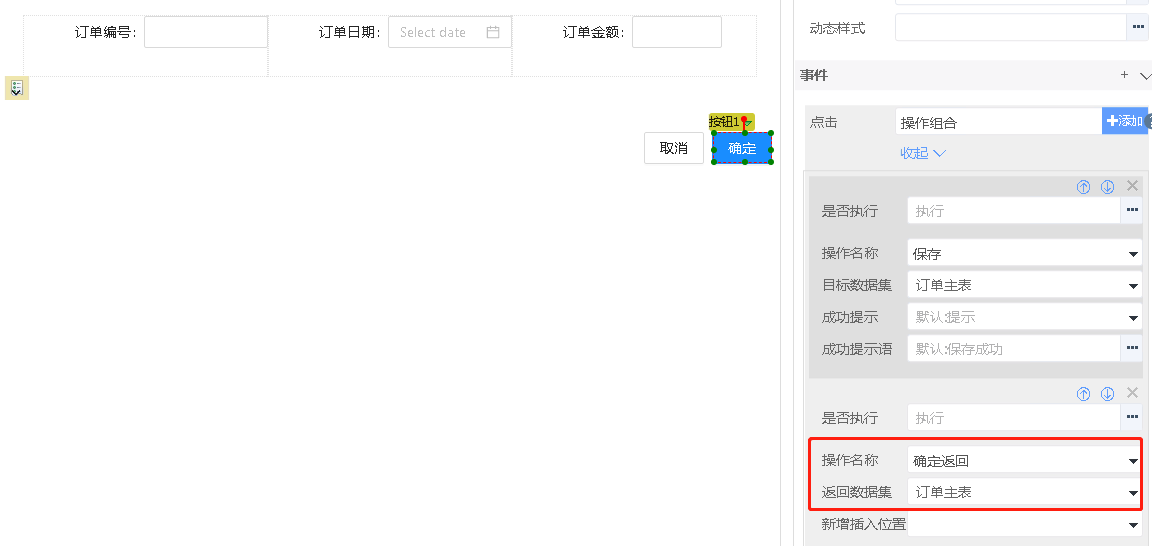Move the 确定返回 operation up
Screen dimensions: 1152x546
1083,394
